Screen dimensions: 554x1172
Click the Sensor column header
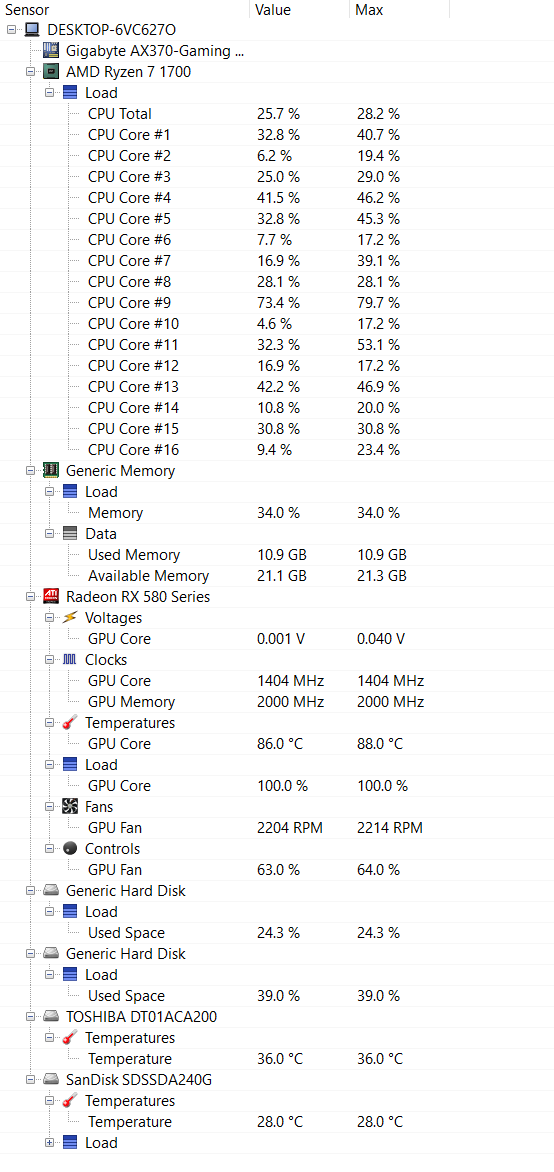pos(124,10)
